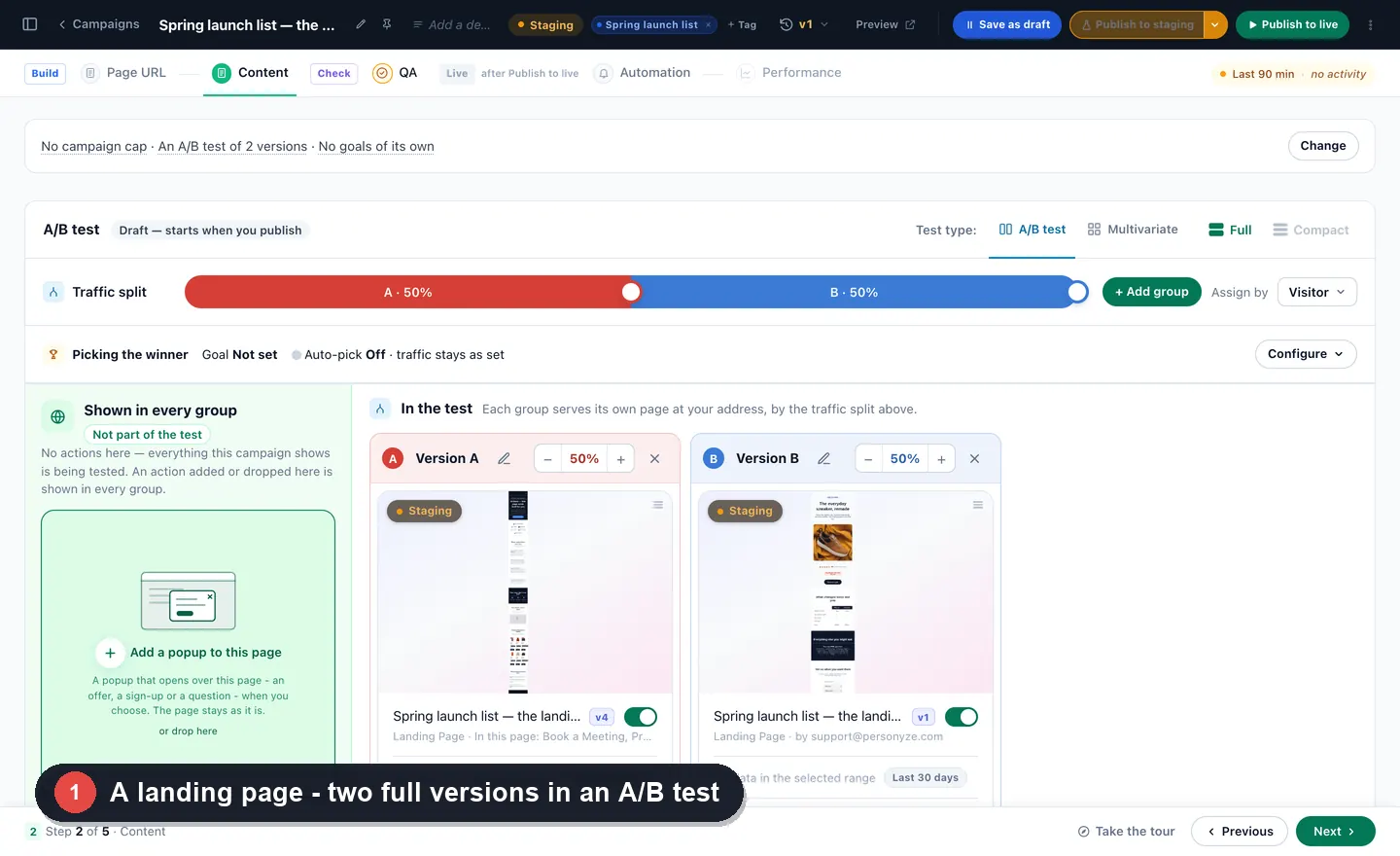
Task: Increase Version A traffic percentage
Action: point(620,459)
